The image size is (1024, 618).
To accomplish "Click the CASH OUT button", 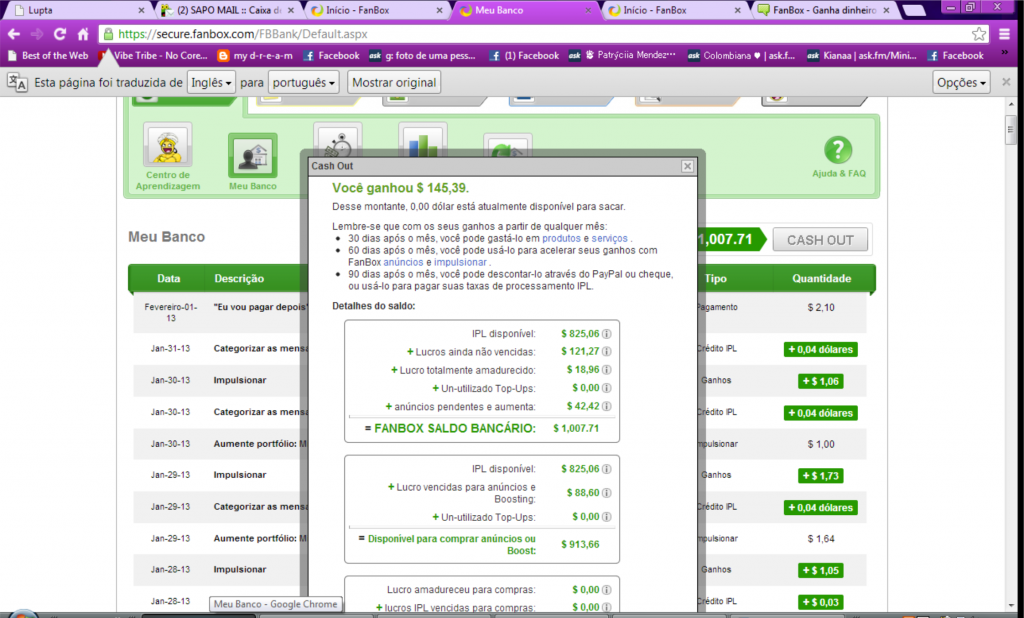I will [x=820, y=240].
